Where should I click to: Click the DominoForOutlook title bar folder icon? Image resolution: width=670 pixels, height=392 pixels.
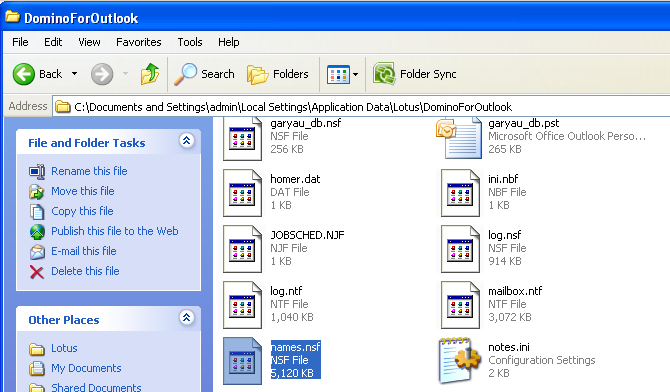pos(12,17)
